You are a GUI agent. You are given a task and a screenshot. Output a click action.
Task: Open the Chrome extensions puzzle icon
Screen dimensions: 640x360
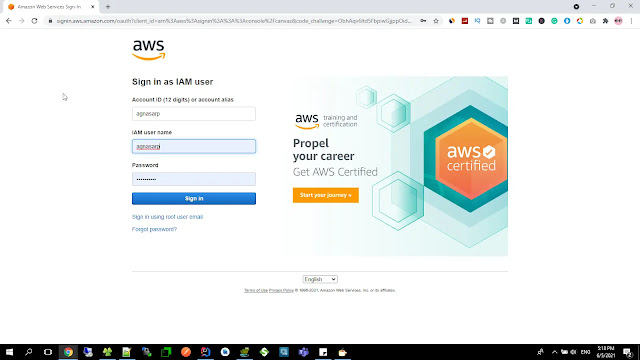click(605, 21)
